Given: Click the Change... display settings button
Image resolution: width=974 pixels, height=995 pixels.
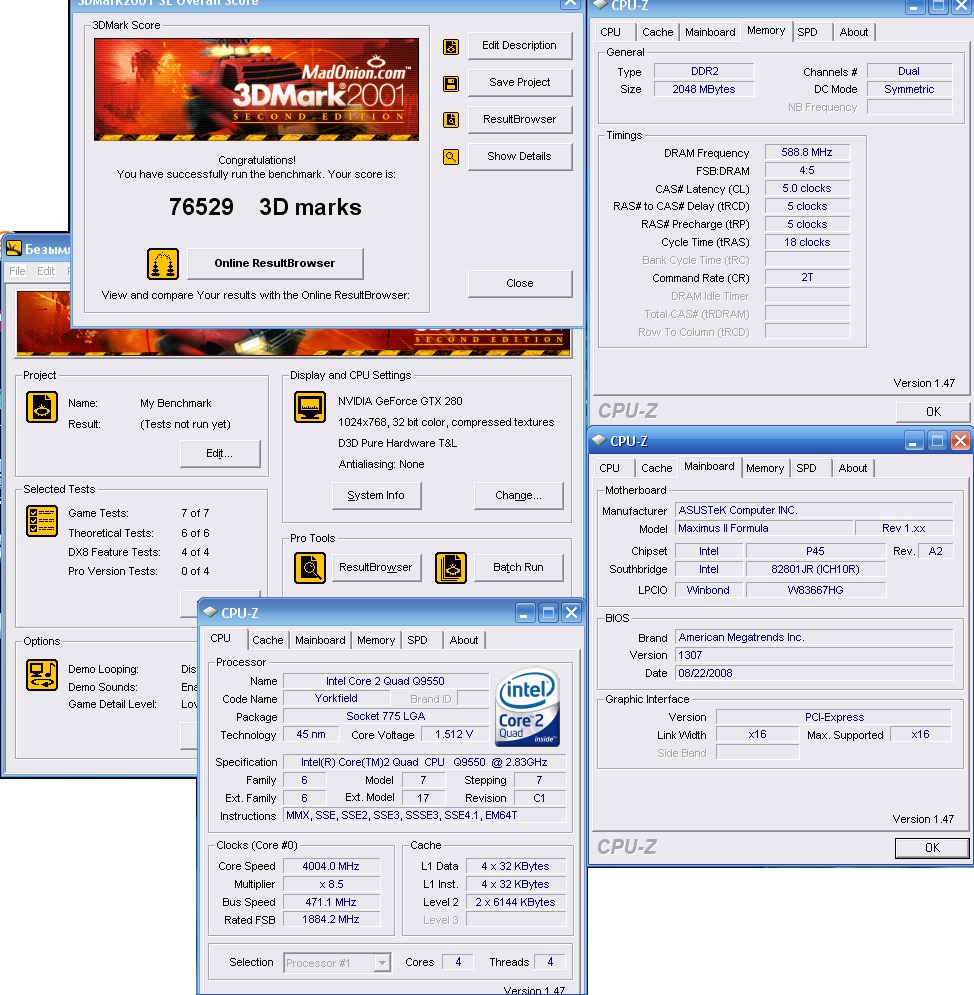Looking at the screenshot, I should [x=518, y=496].
